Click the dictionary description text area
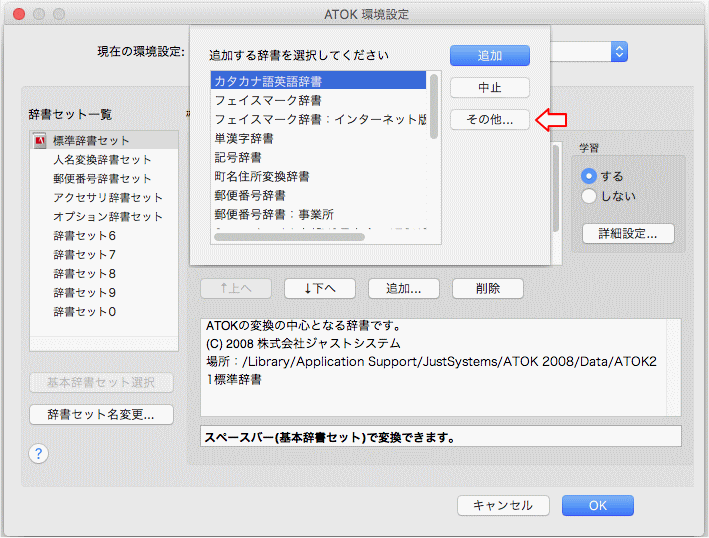The image size is (709, 538). [441, 367]
